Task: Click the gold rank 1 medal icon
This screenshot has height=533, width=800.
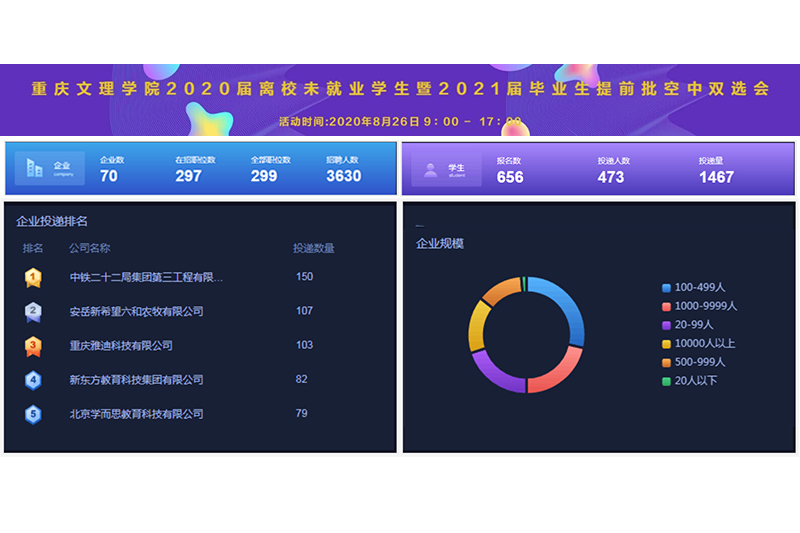Action: (x=33, y=277)
